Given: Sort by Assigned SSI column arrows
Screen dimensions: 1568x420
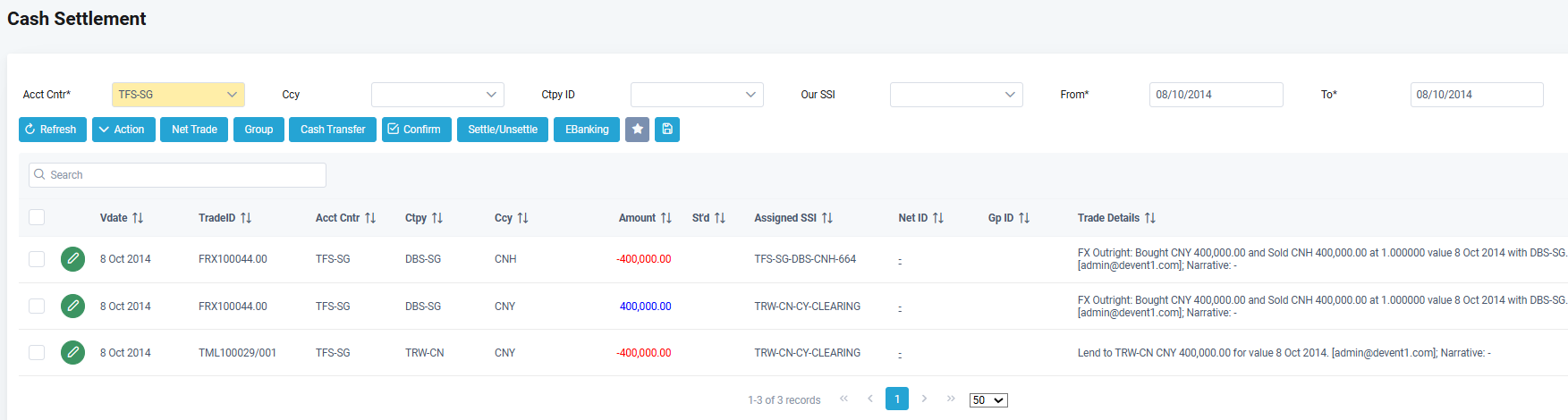Looking at the screenshot, I should [x=827, y=218].
